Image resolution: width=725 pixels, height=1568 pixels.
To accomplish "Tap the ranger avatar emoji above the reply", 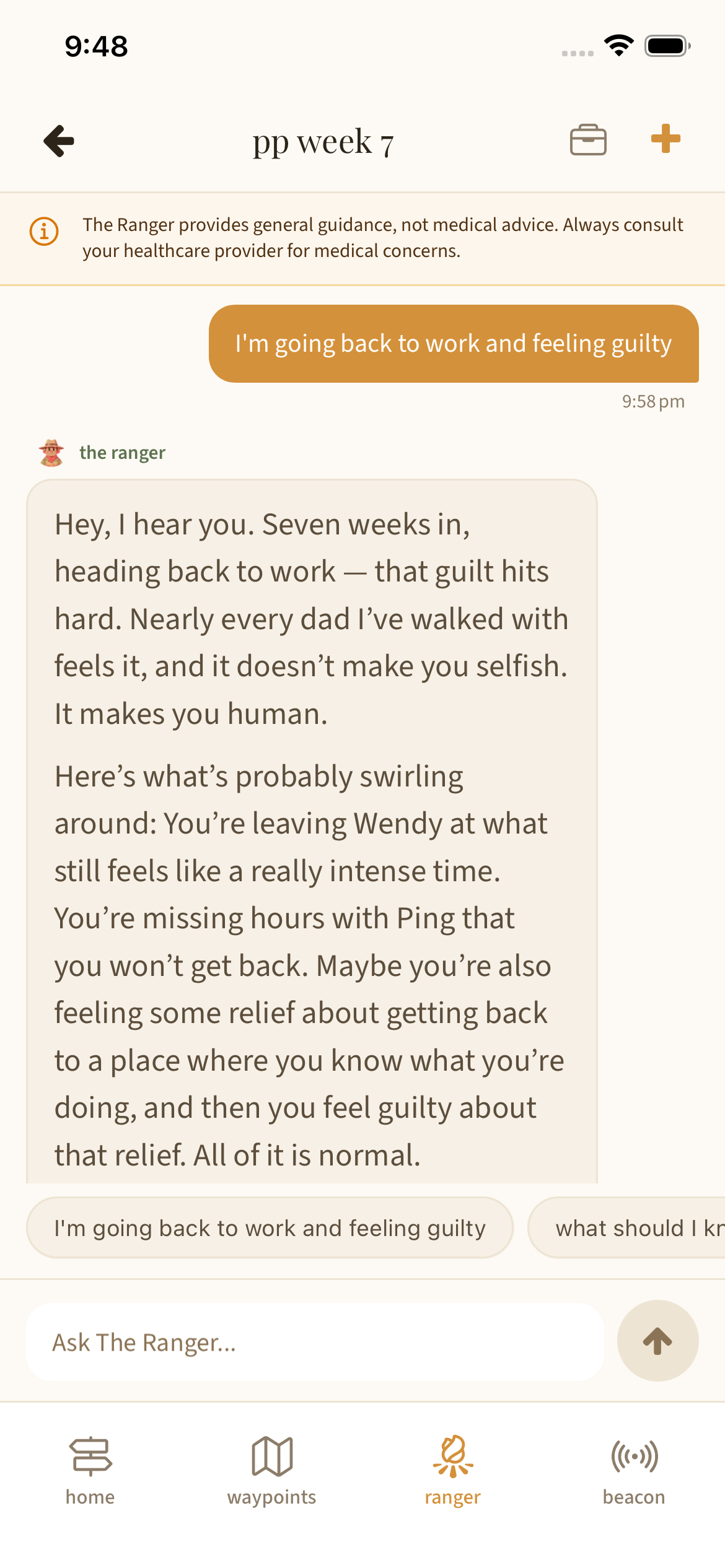I will tap(53, 451).
